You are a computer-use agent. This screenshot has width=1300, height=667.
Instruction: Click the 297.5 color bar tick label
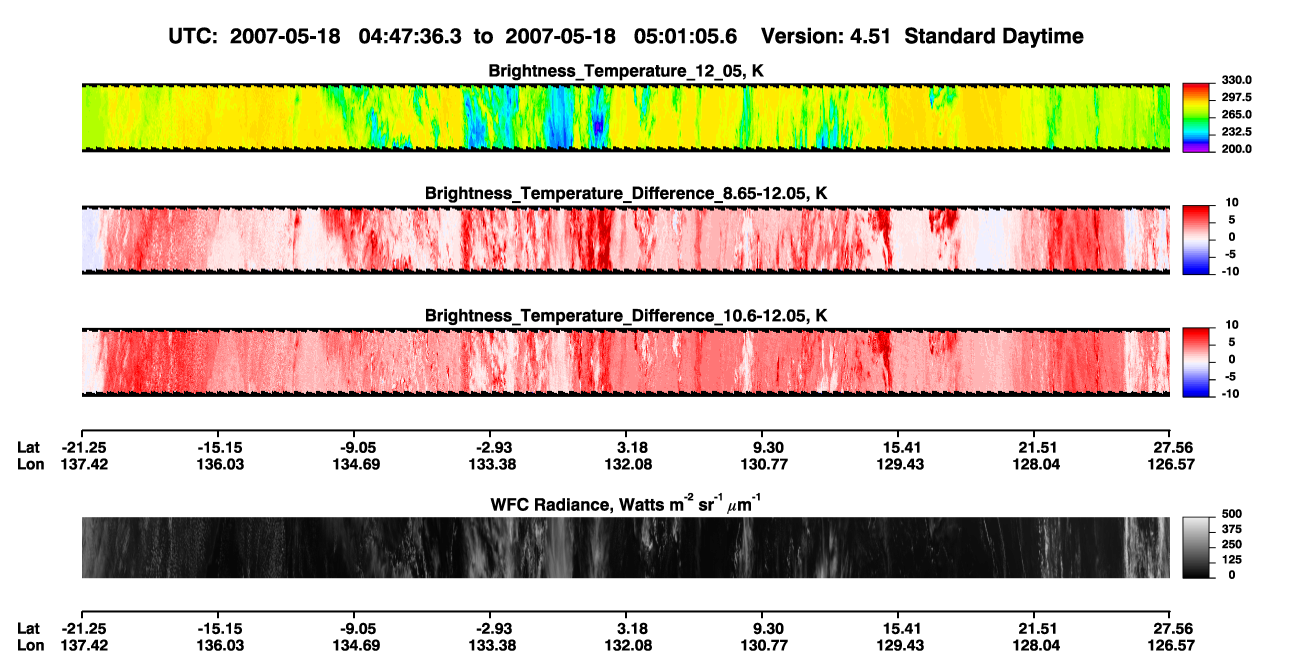point(1235,98)
